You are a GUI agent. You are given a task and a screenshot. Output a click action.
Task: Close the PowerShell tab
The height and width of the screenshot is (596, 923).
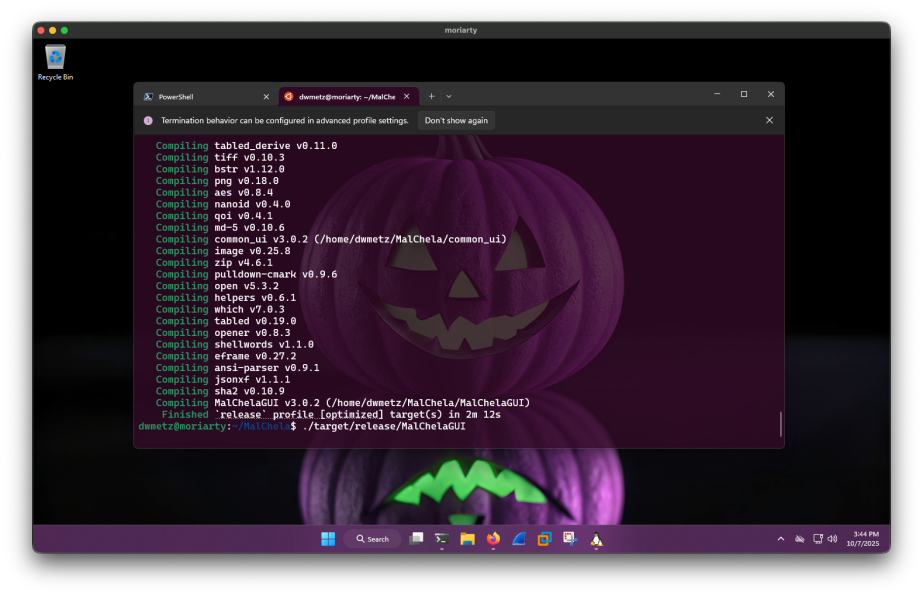click(x=266, y=97)
